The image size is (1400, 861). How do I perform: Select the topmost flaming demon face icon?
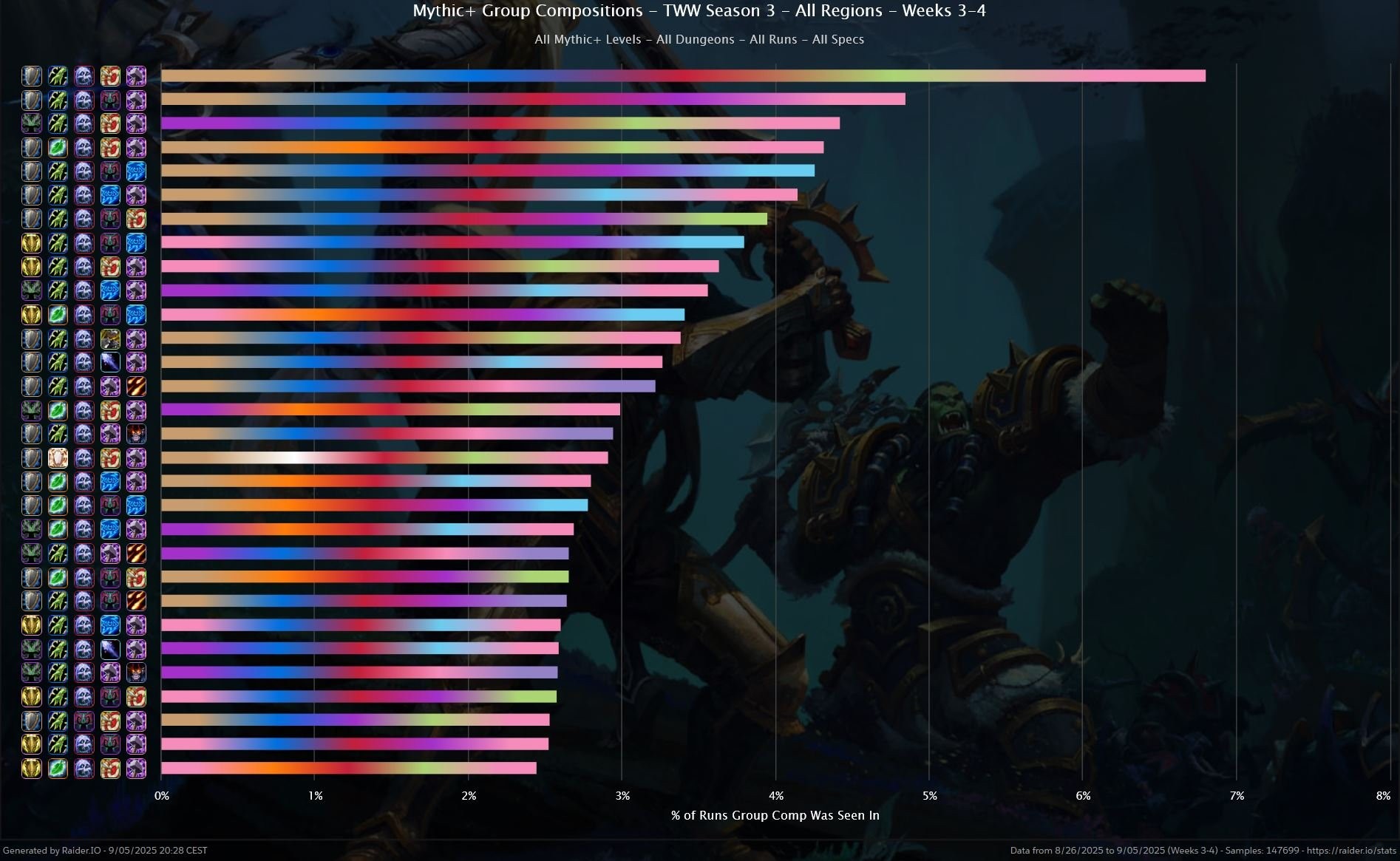tap(136, 434)
